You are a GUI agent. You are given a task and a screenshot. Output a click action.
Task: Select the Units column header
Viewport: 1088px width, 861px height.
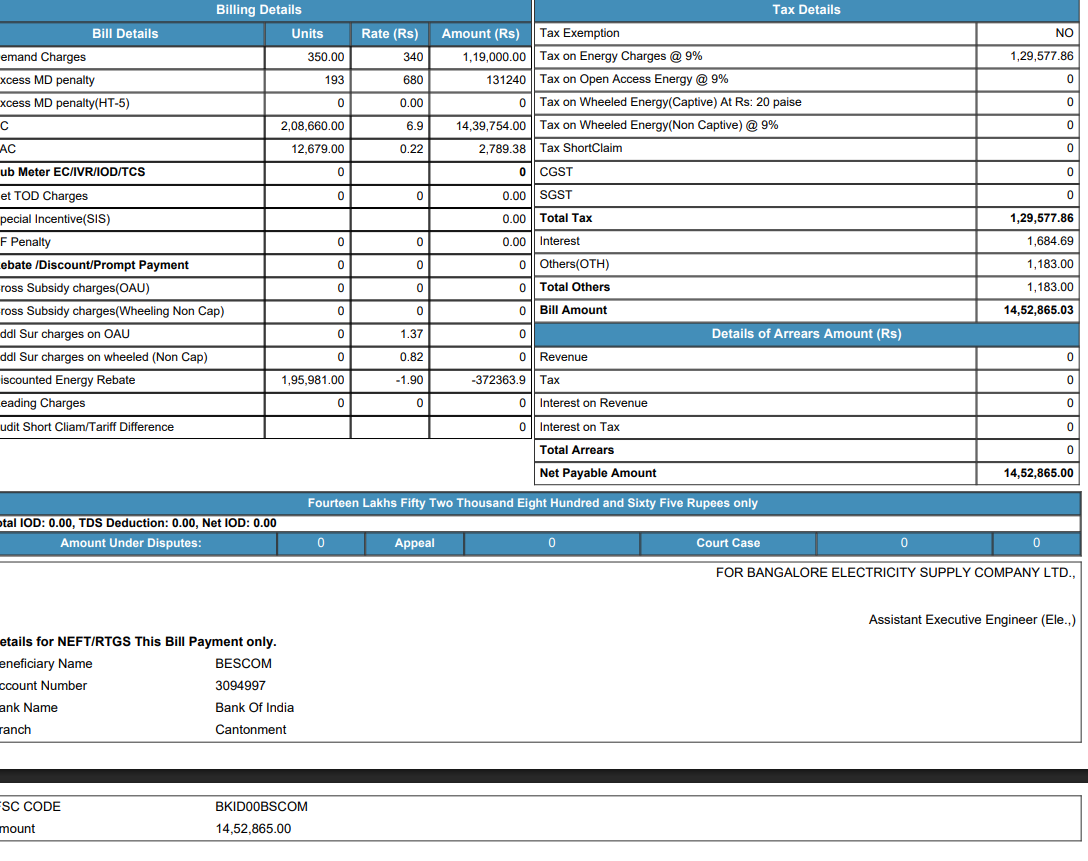click(x=307, y=33)
